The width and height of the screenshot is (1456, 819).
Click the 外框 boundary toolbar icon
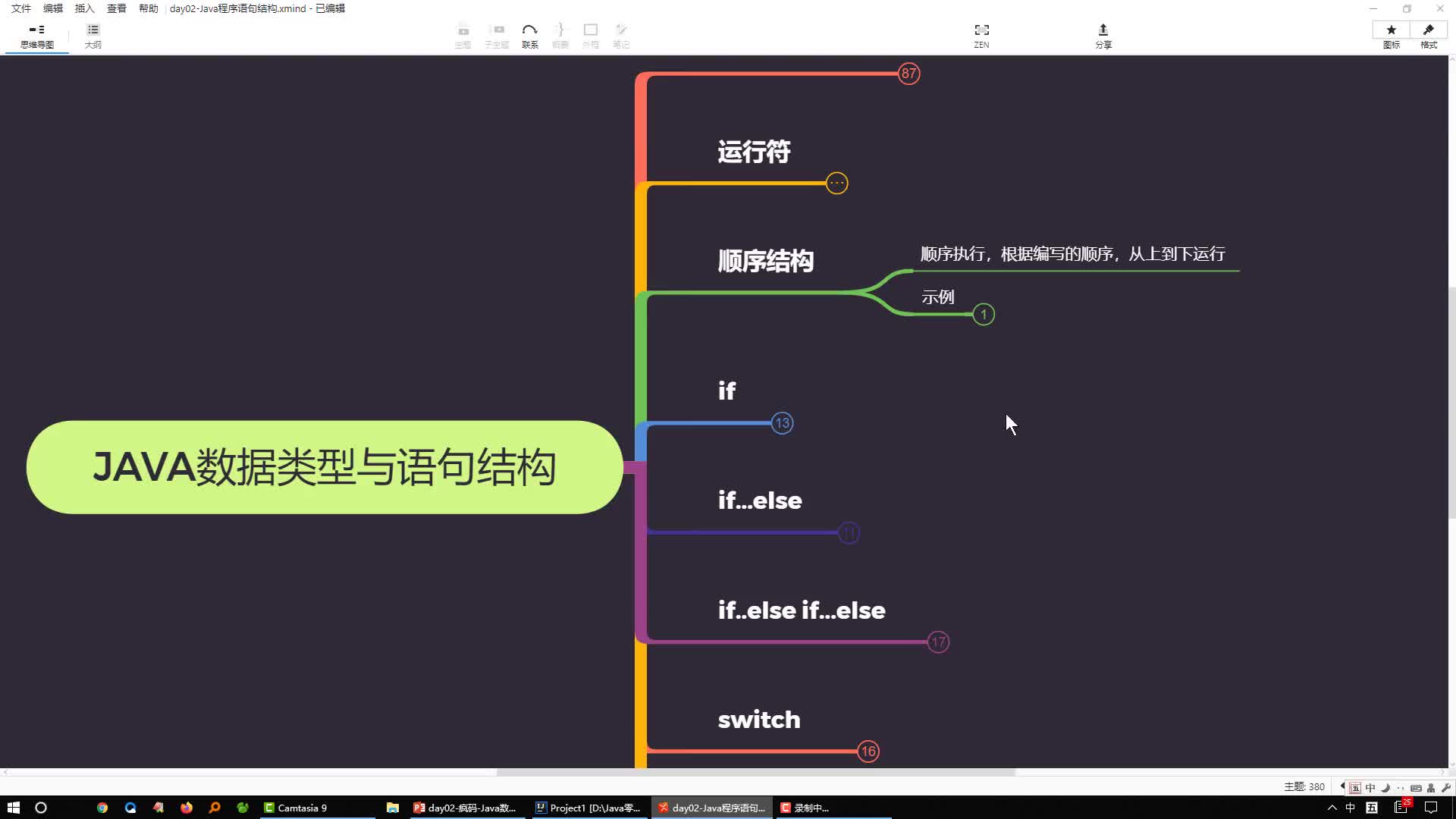[590, 36]
